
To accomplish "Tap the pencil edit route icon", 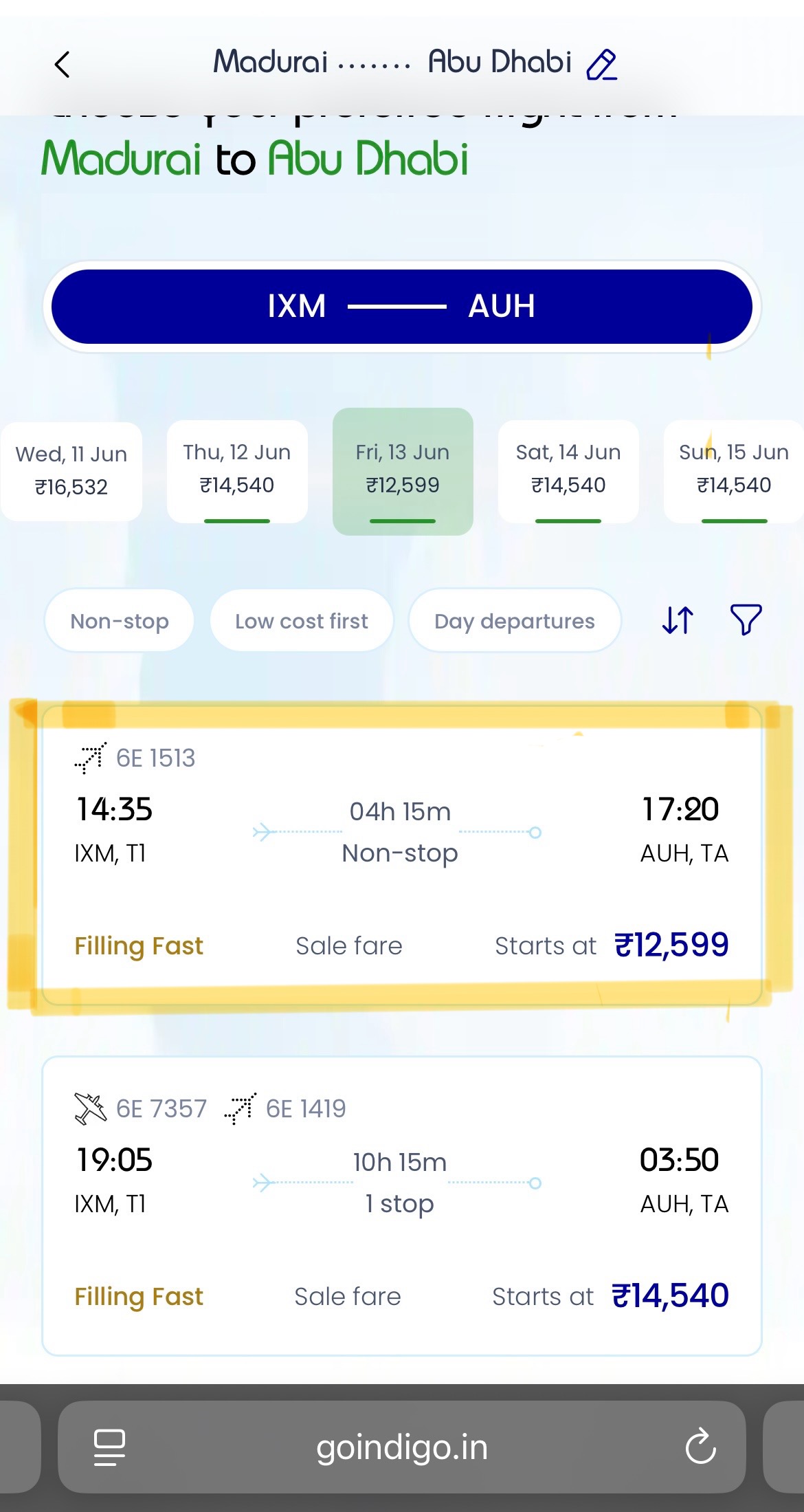I will click(601, 65).
